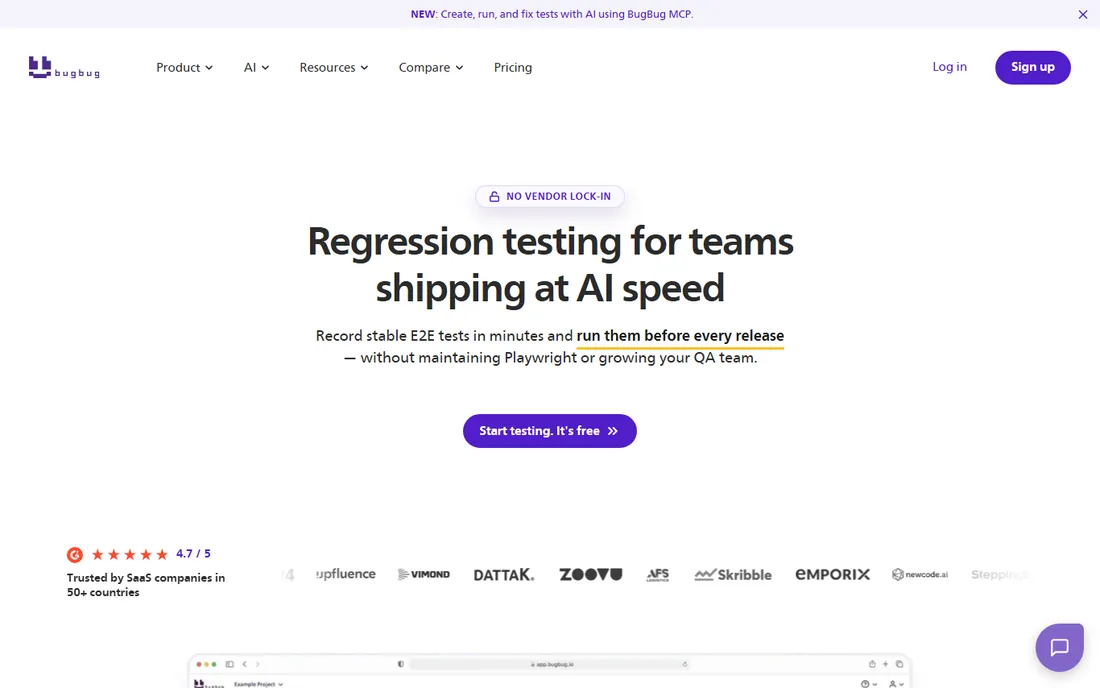Click the Log in link
Image resolution: width=1100 pixels, height=688 pixels.
click(949, 67)
